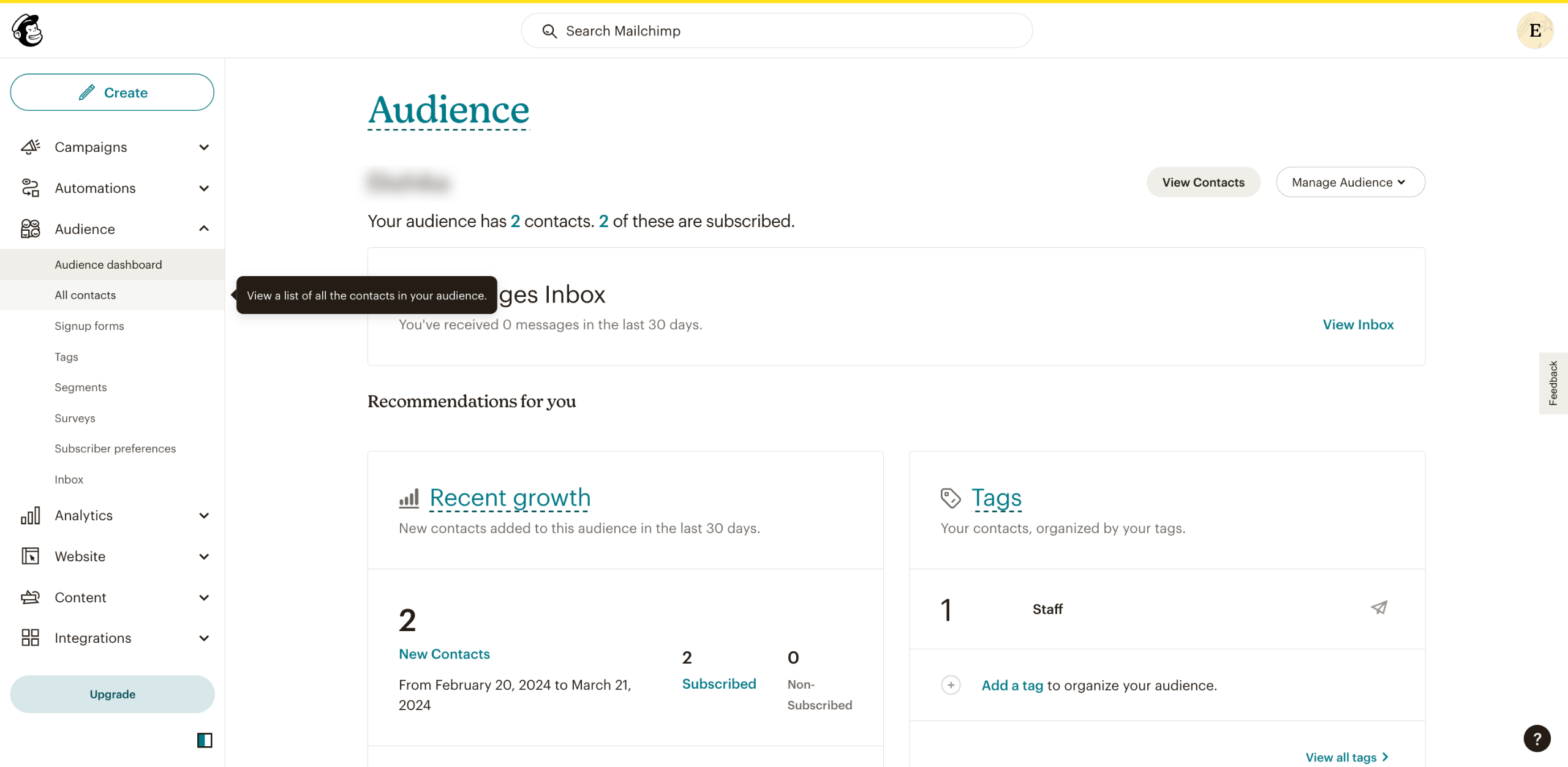Collapse the Audience menu chevron
Screen dimensions: 1568x767
(204, 228)
